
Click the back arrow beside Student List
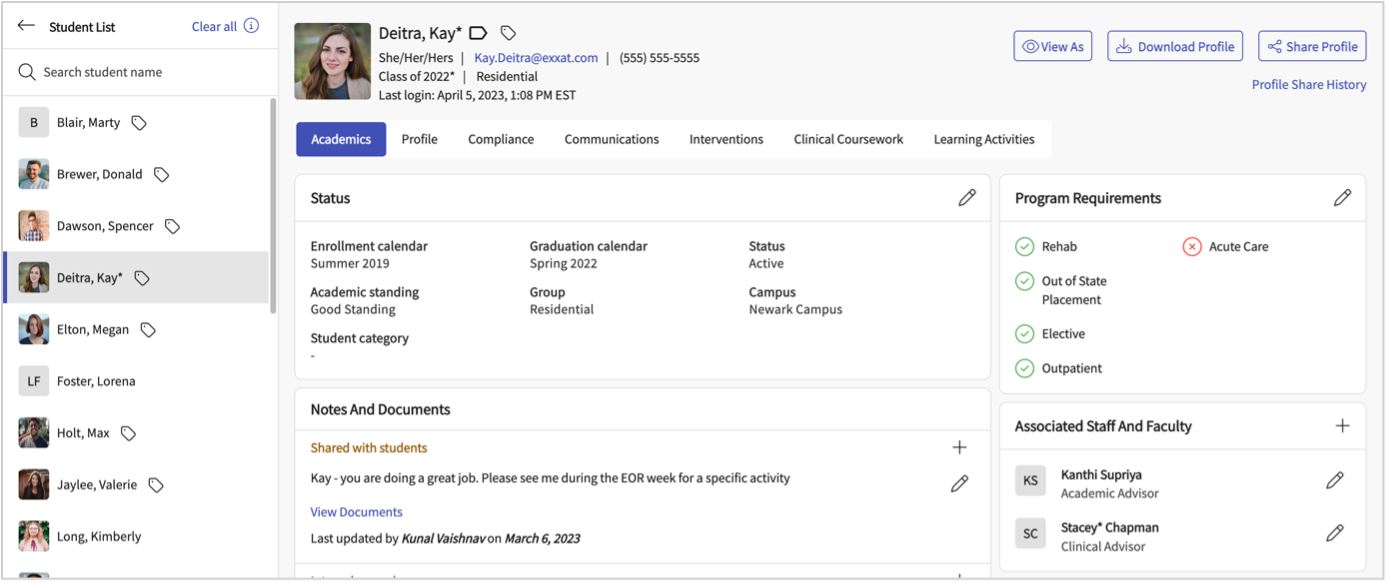pyautogui.click(x=26, y=26)
